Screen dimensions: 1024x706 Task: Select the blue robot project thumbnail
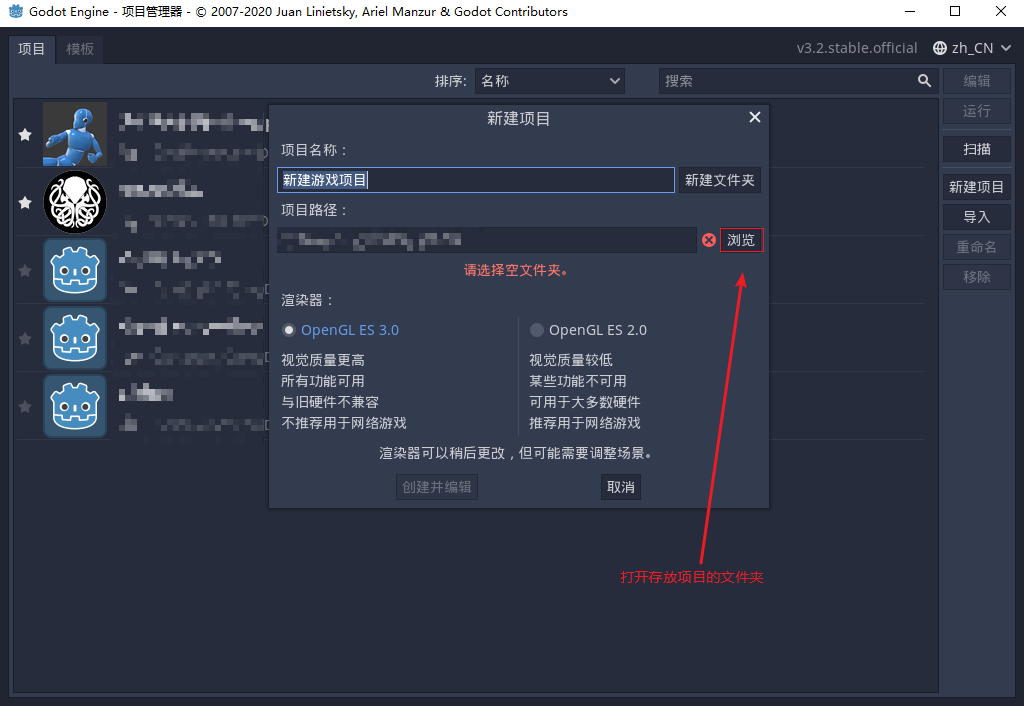point(75,134)
